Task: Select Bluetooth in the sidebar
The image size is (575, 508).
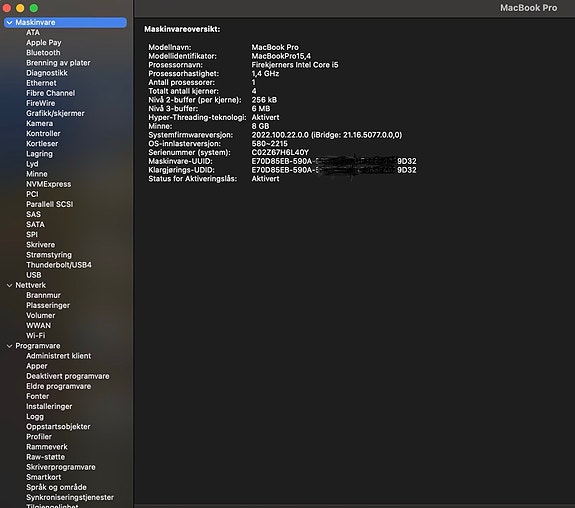Action: 43,53
